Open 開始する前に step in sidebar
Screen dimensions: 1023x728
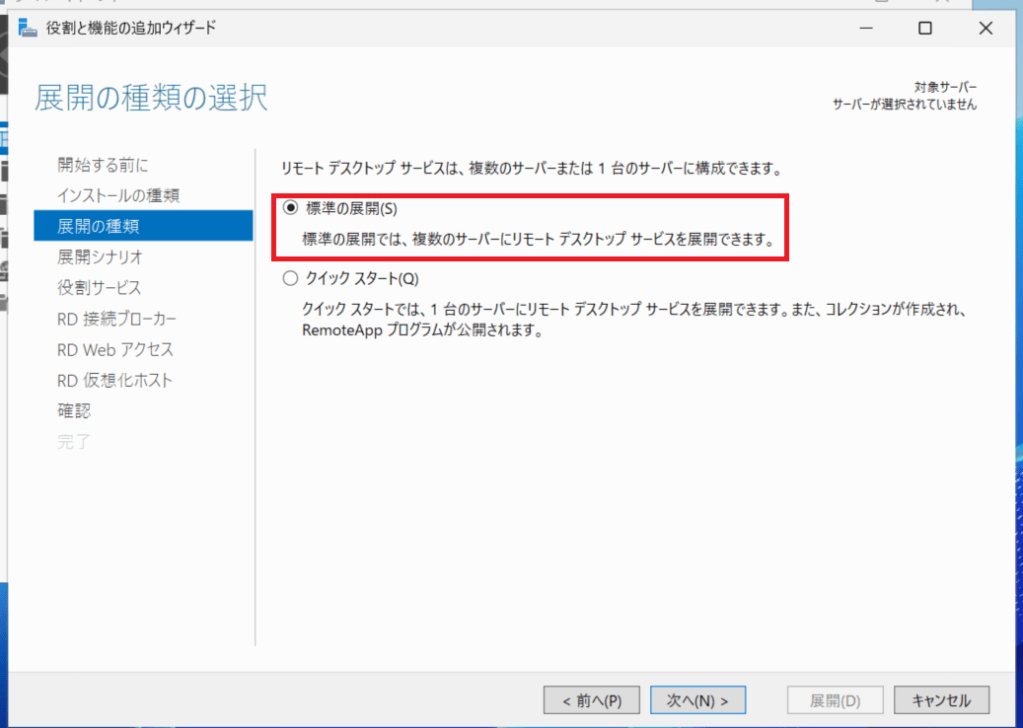click(103, 164)
